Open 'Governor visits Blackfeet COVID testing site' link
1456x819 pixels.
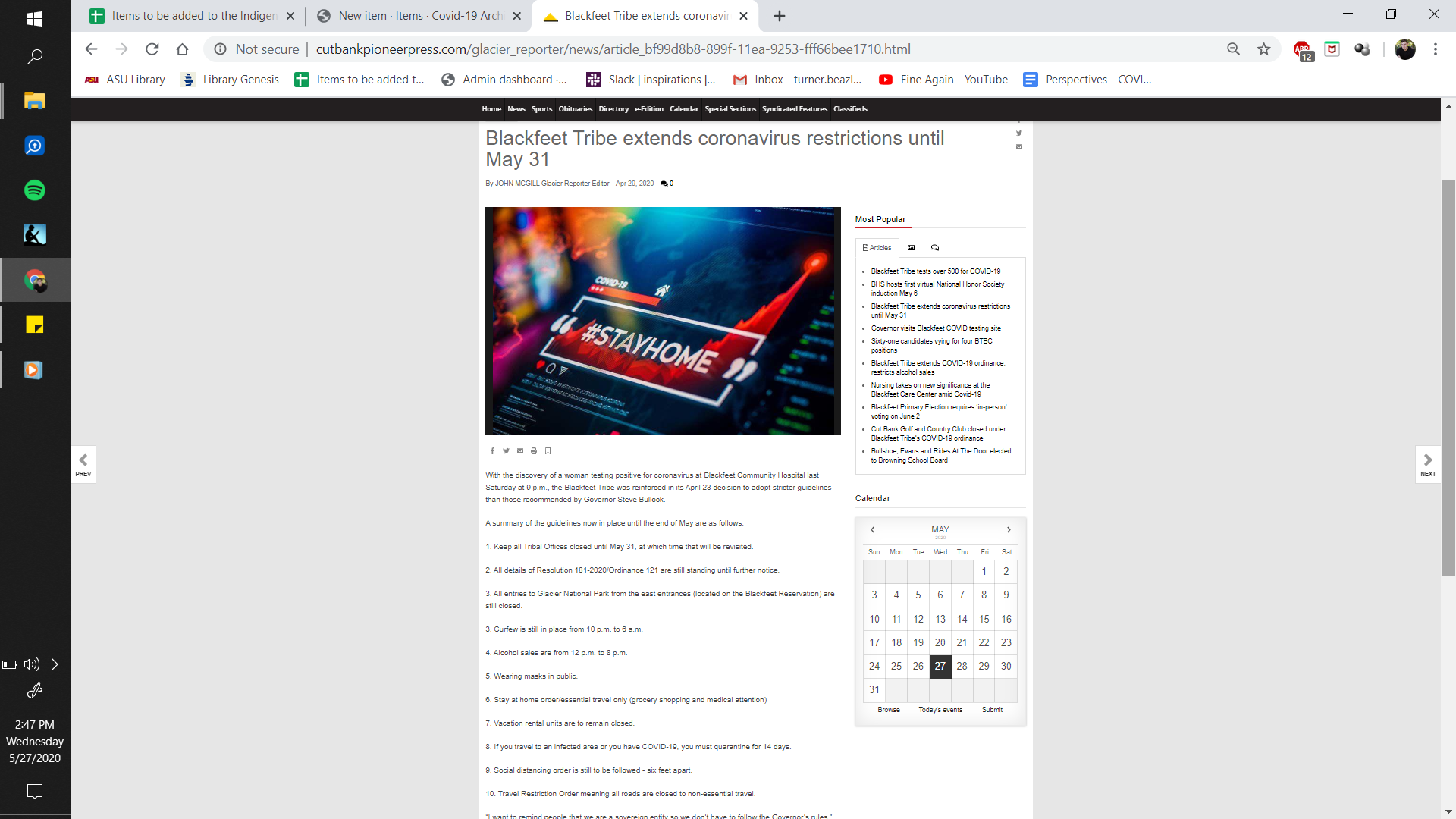[936, 328]
